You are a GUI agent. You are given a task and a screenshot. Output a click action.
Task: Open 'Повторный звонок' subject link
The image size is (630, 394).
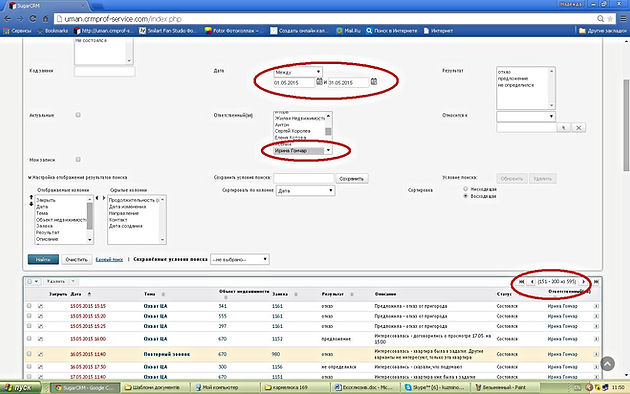coord(167,354)
